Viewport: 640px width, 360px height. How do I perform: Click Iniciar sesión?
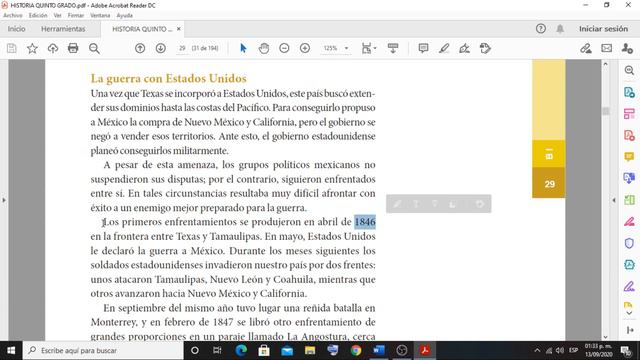click(603, 29)
